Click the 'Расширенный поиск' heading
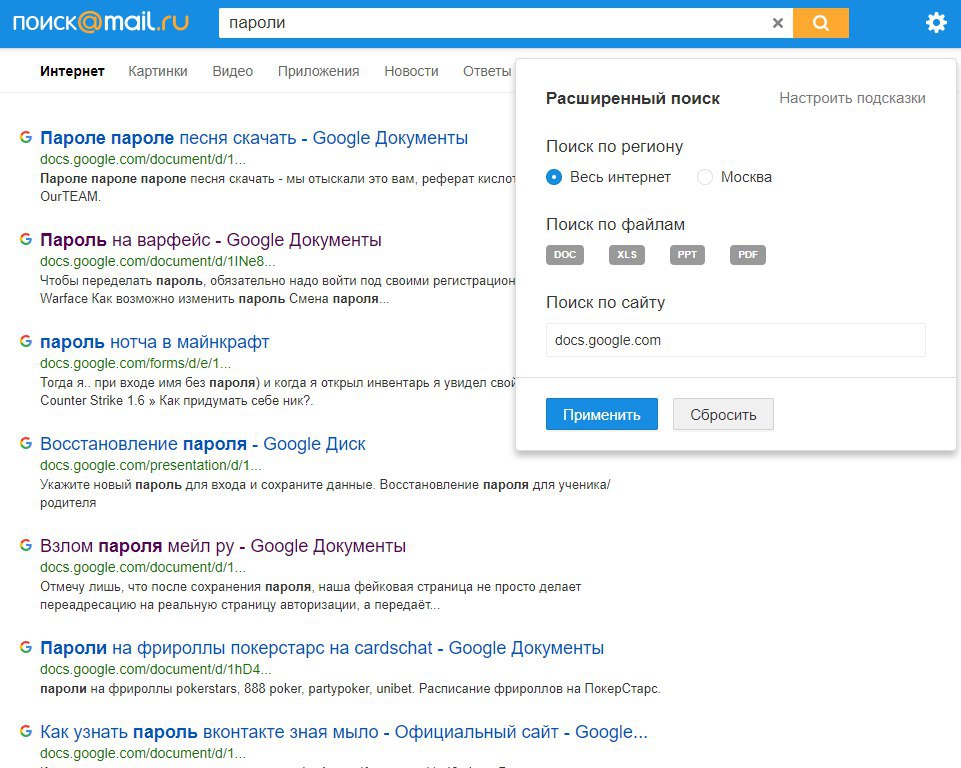The height and width of the screenshot is (768, 961). 632,99
